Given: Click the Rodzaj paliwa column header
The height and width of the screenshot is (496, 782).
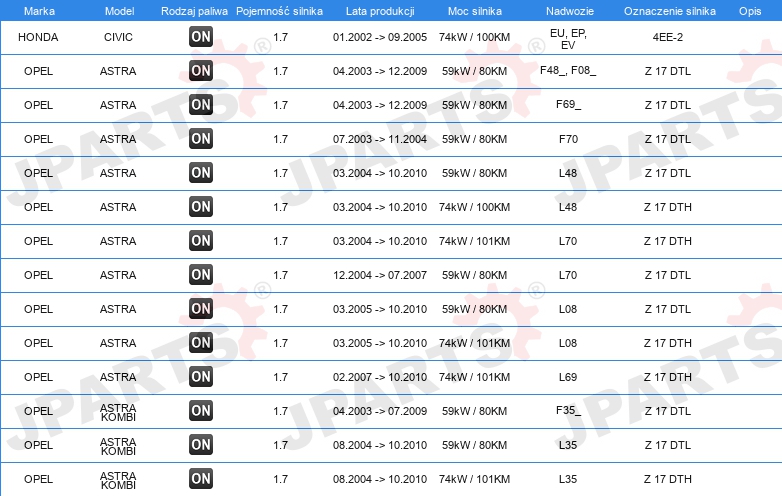Looking at the screenshot, I should coord(194,11).
